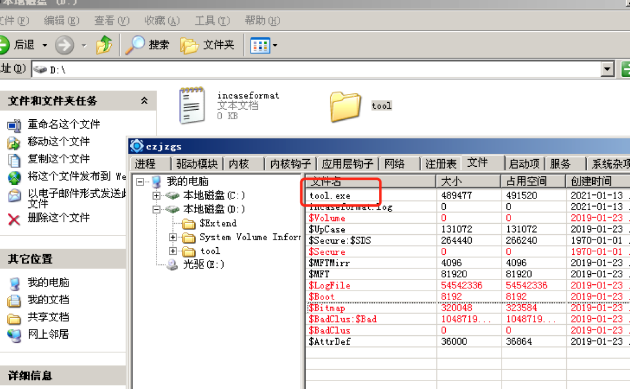Open My Computer under Other Places

click(48, 283)
